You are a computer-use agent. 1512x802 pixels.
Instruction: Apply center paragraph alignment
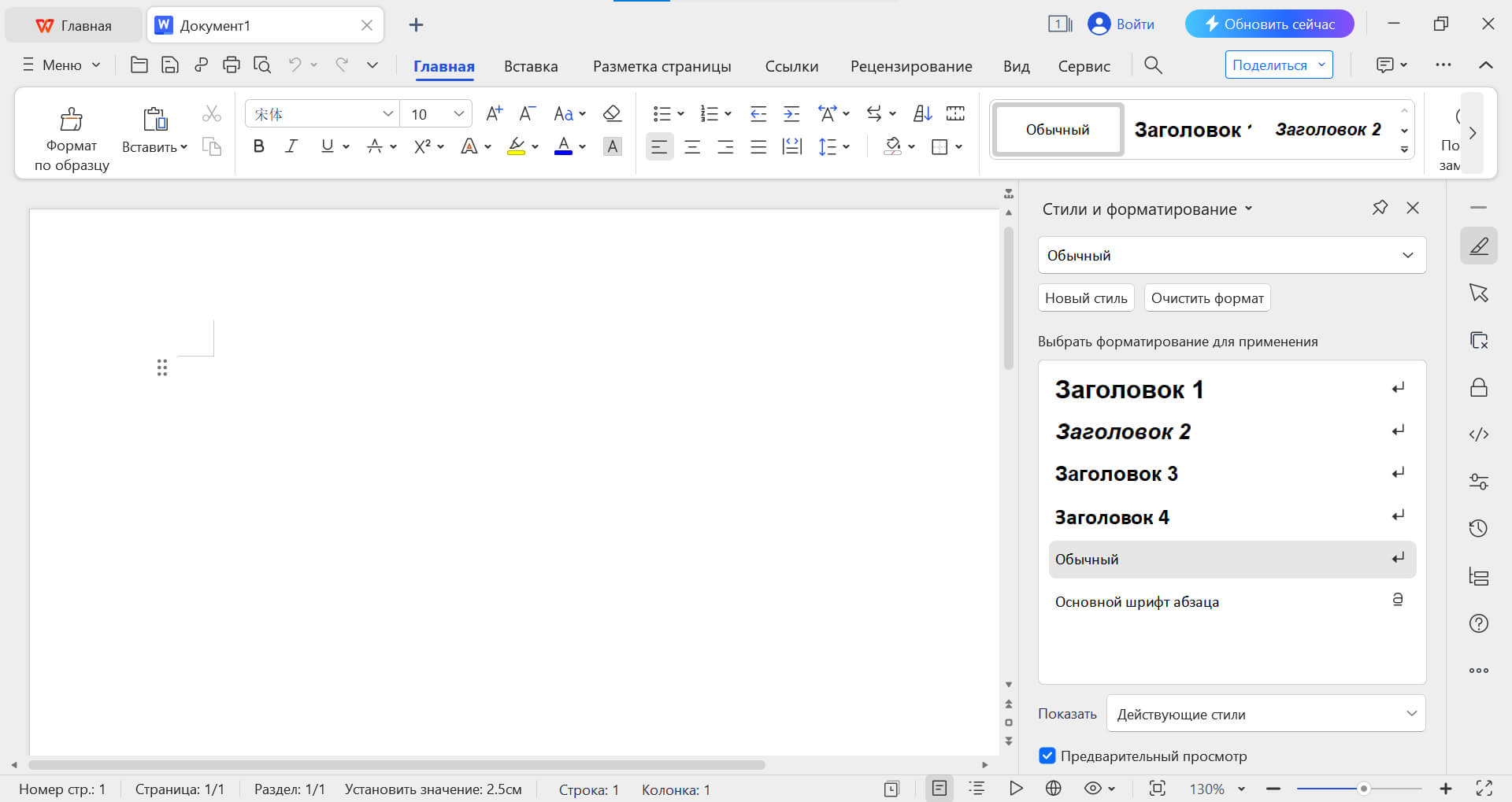pos(692,146)
